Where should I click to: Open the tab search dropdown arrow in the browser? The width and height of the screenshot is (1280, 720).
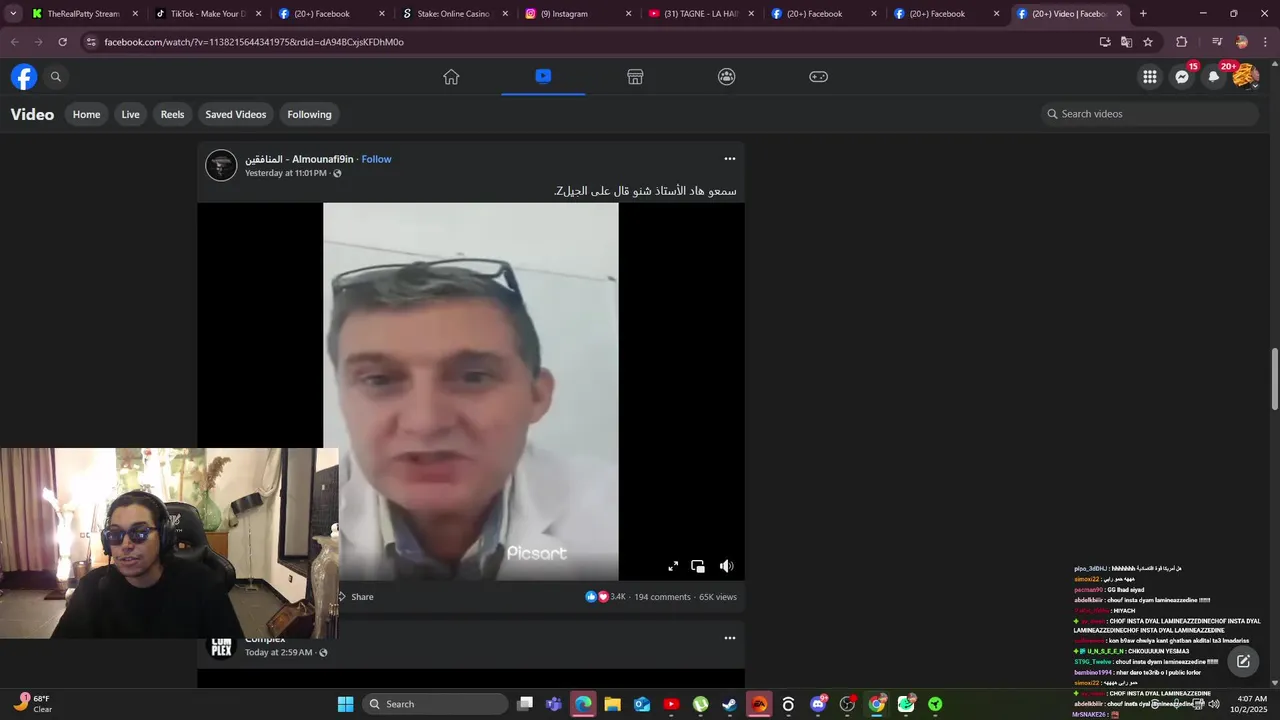(13, 14)
